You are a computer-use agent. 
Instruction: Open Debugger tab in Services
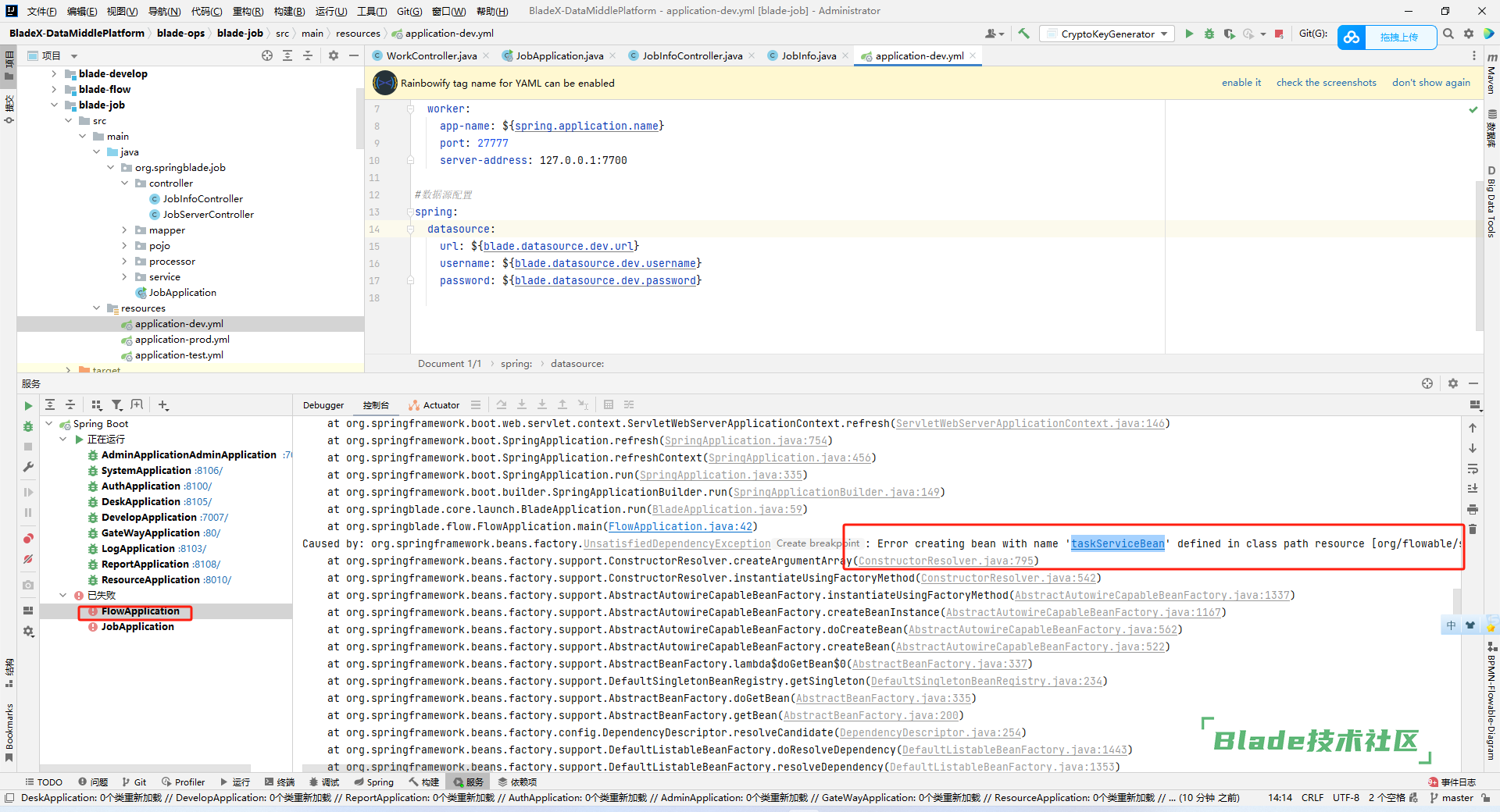(323, 405)
